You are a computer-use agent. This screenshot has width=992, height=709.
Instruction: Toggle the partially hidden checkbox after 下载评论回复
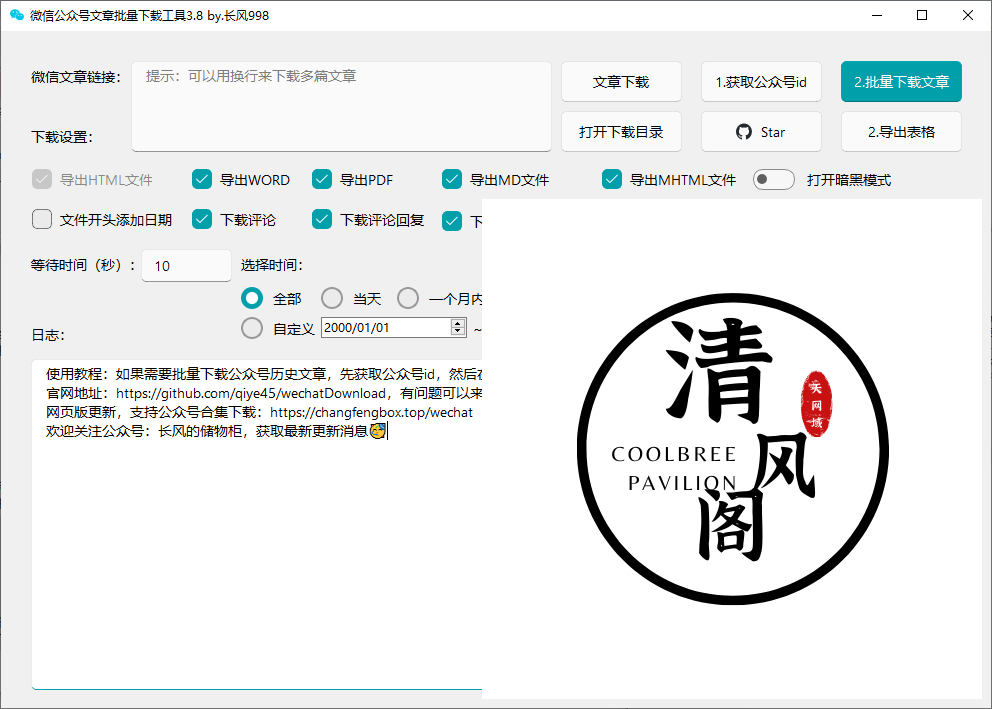pyautogui.click(x=452, y=221)
